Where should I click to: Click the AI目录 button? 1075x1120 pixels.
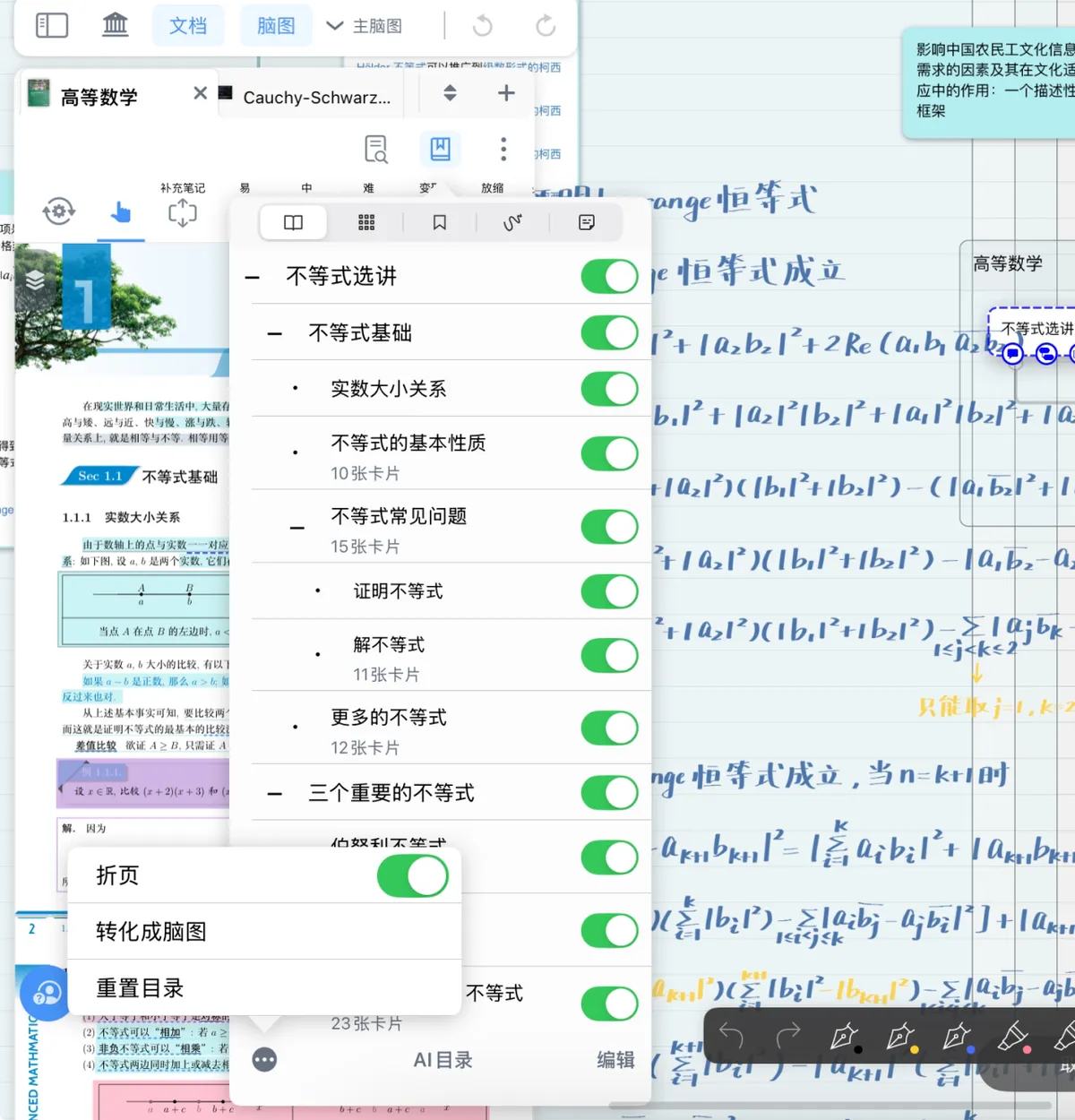tap(443, 1060)
